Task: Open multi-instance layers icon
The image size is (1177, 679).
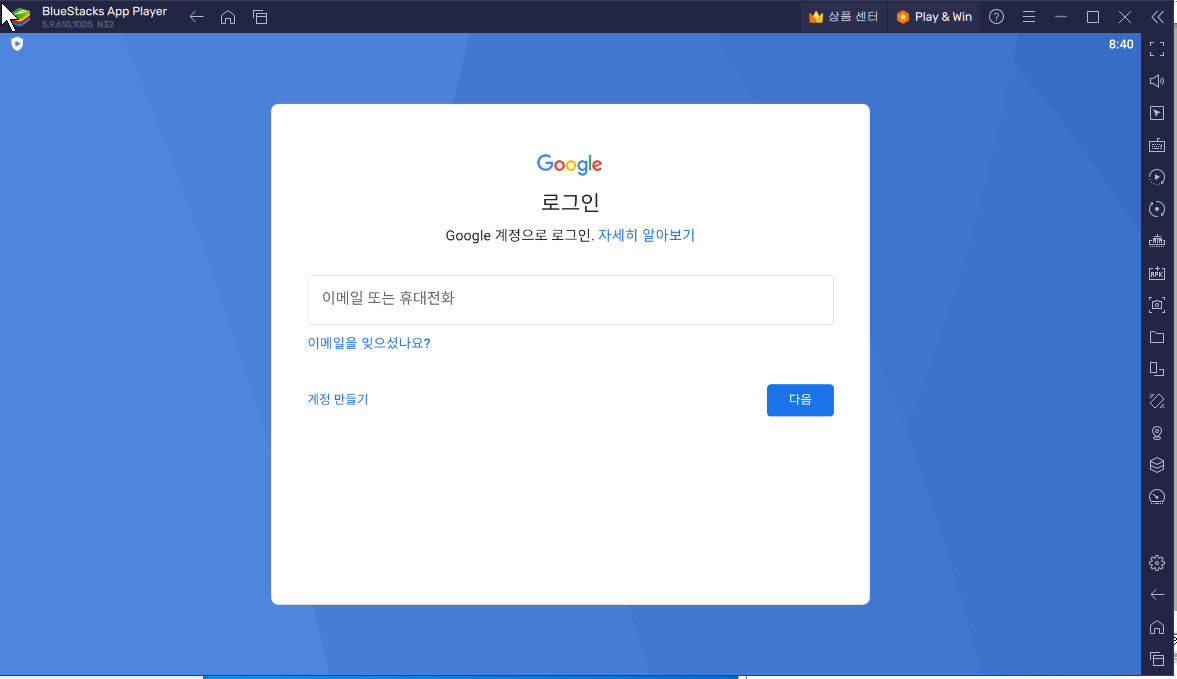Action: coord(1157,465)
